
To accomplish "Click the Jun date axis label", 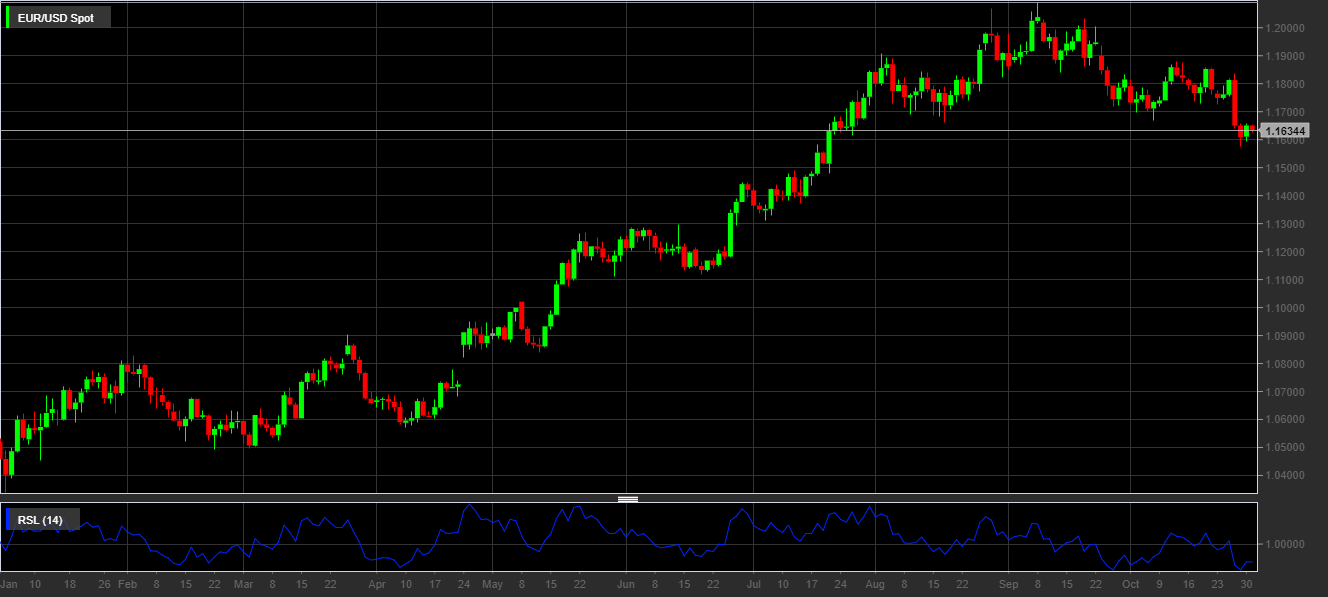I will point(625,583).
